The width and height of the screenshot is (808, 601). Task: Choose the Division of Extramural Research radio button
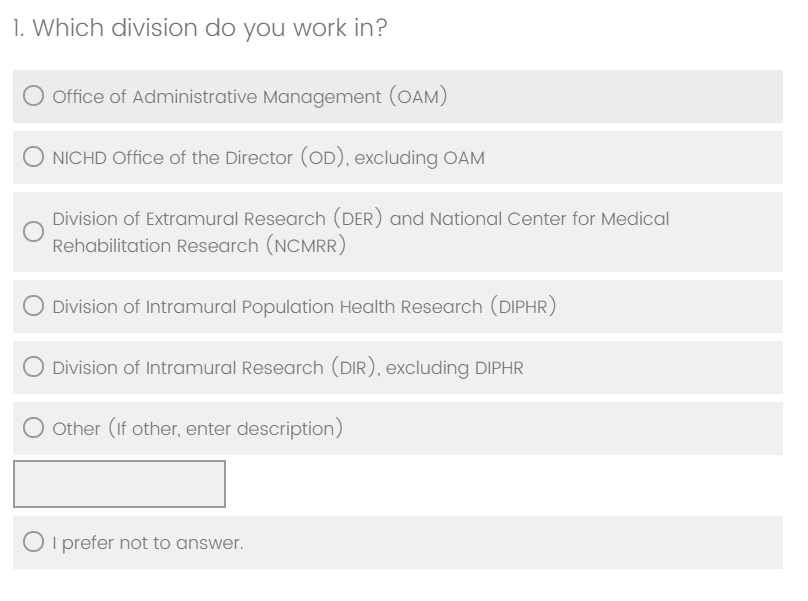tap(34, 232)
